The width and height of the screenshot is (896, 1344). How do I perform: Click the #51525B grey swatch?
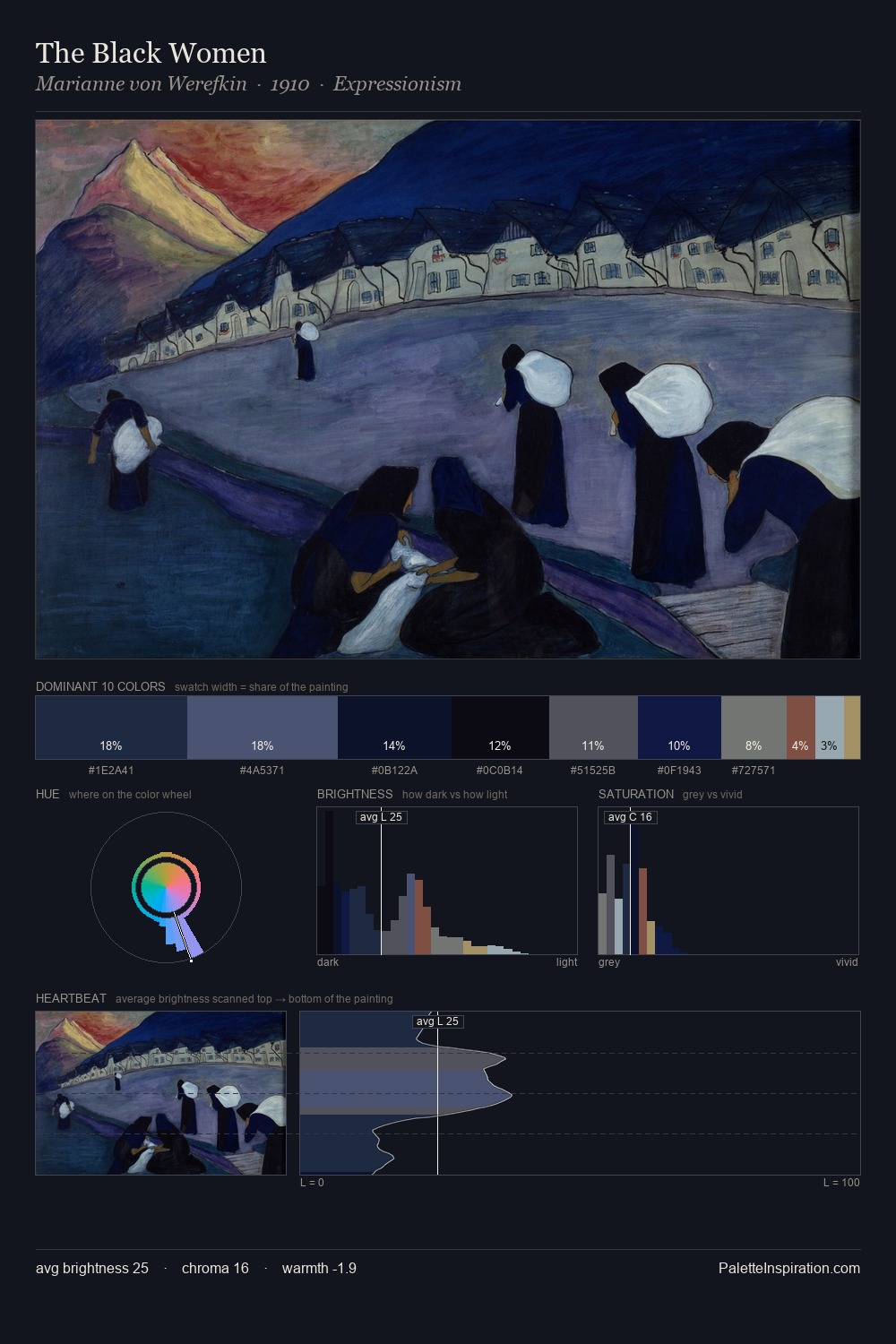593,728
